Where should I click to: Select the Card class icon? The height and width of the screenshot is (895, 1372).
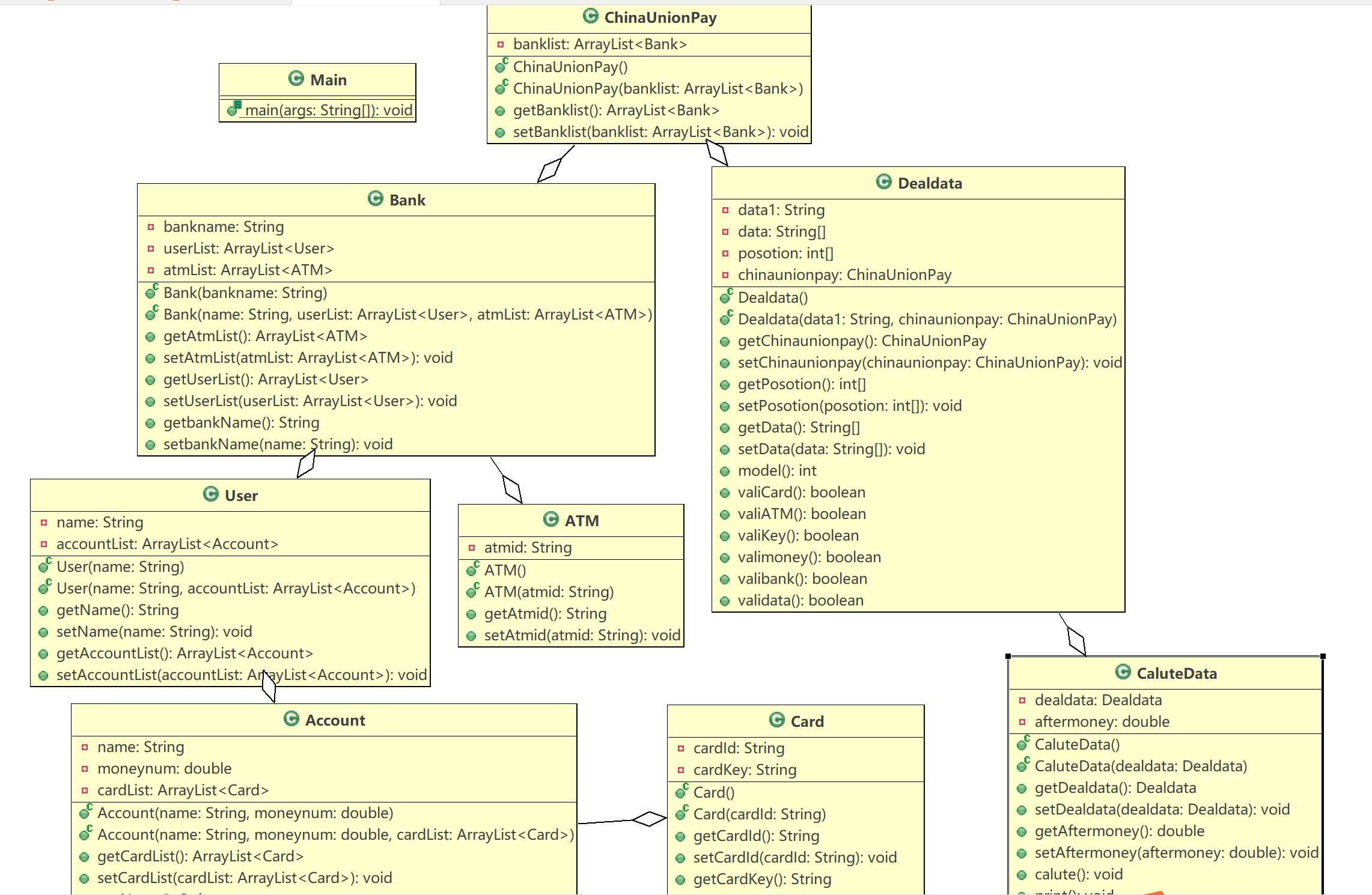(x=776, y=720)
